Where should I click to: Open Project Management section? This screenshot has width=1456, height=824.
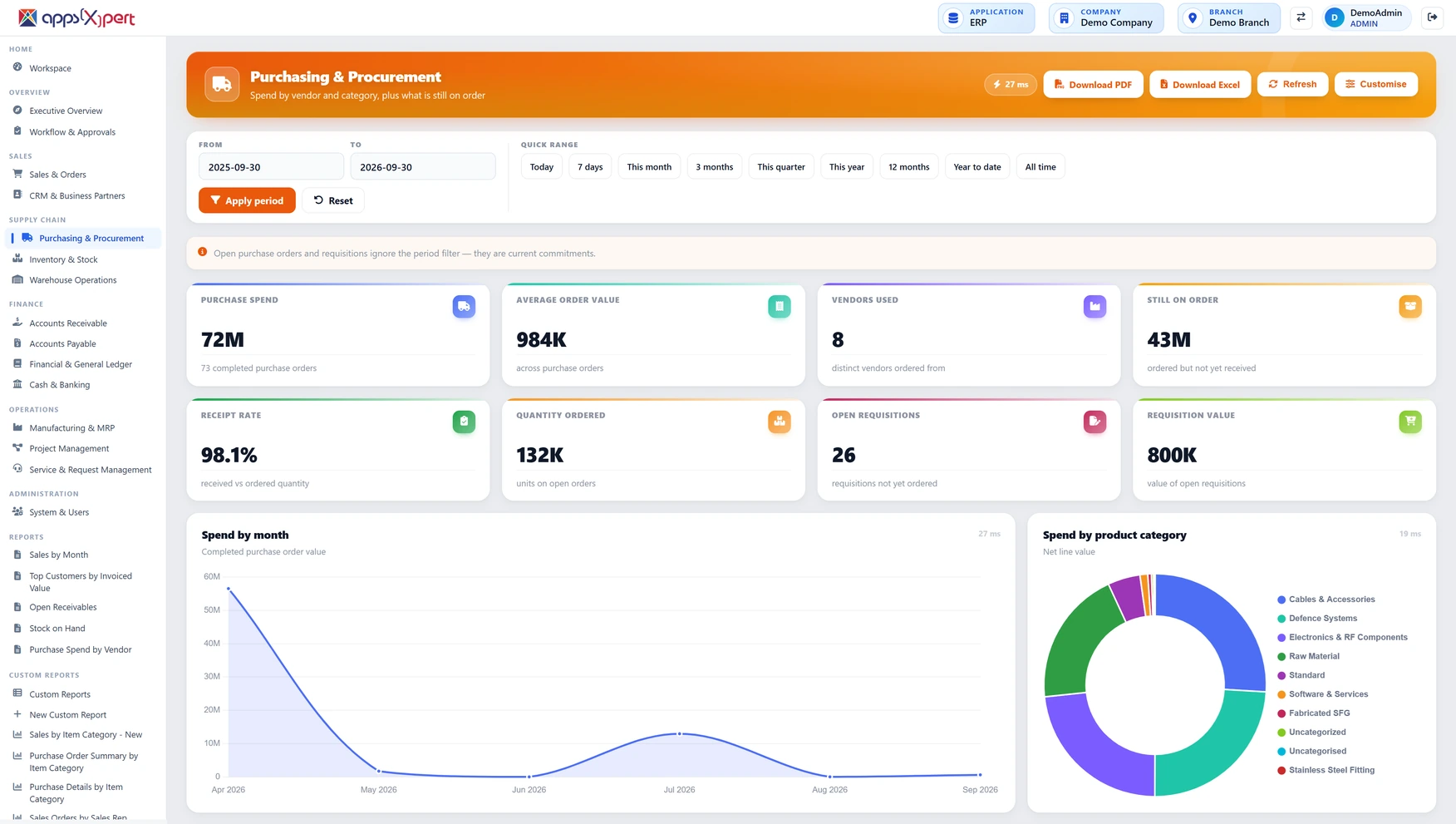tap(69, 448)
